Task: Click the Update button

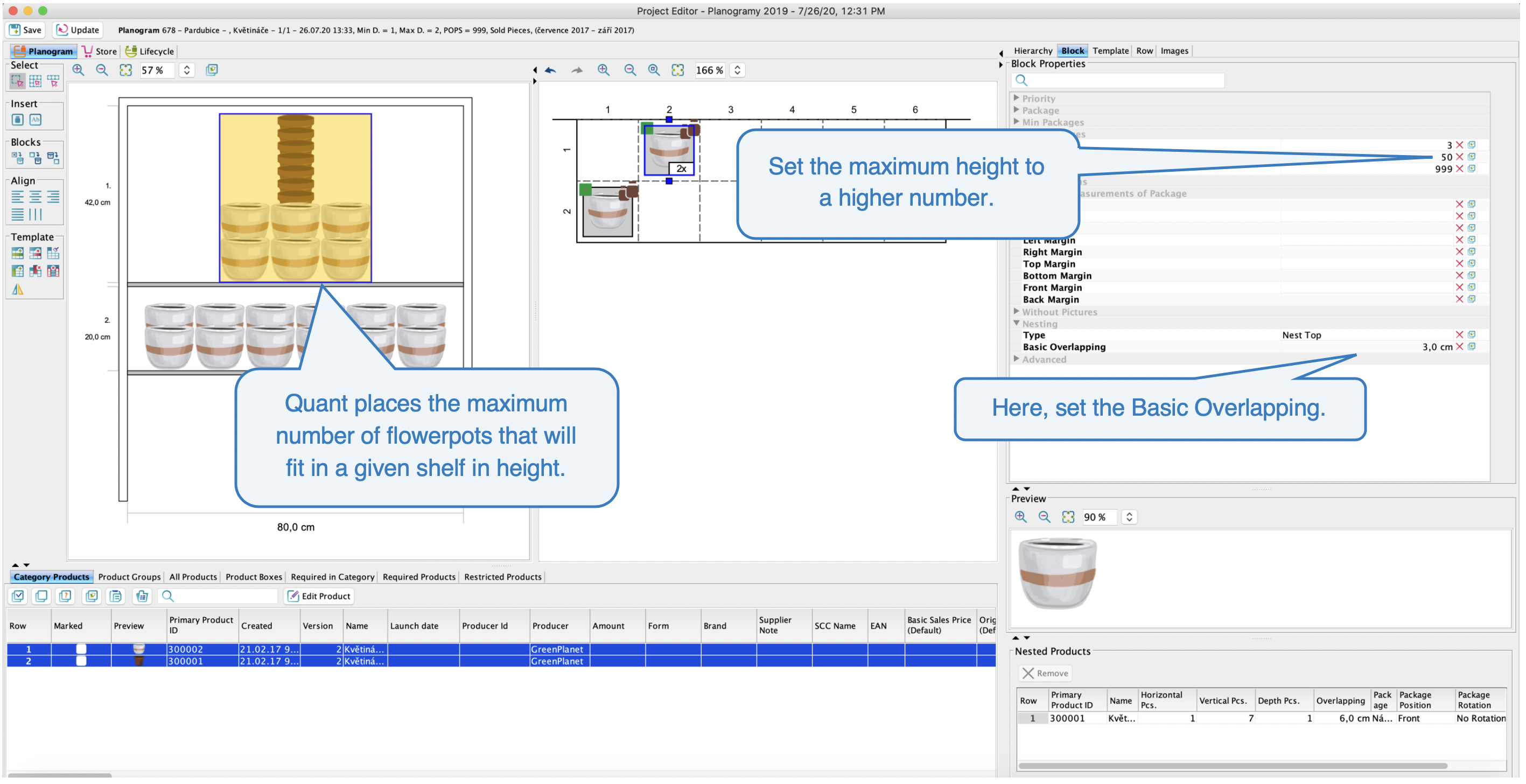Action: [x=78, y=30]
